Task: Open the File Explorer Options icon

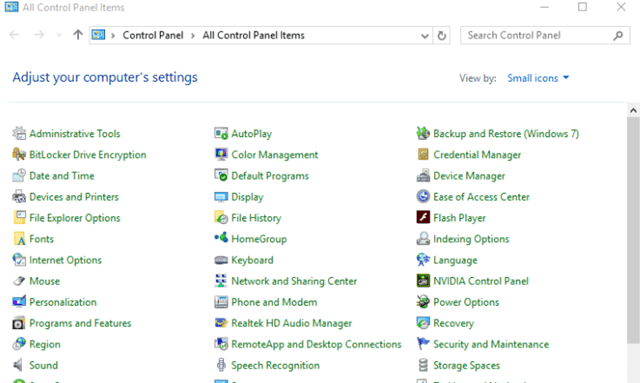Action: [x=19, y=218]
